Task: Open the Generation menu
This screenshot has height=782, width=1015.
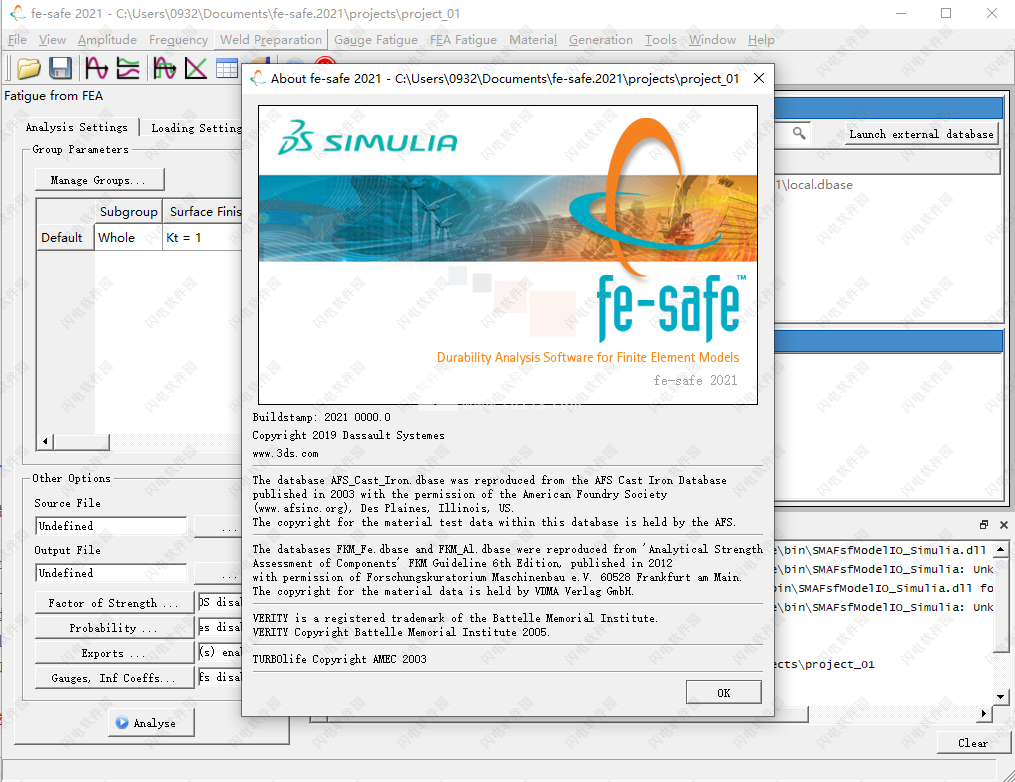Action: (x=601, y=39)
